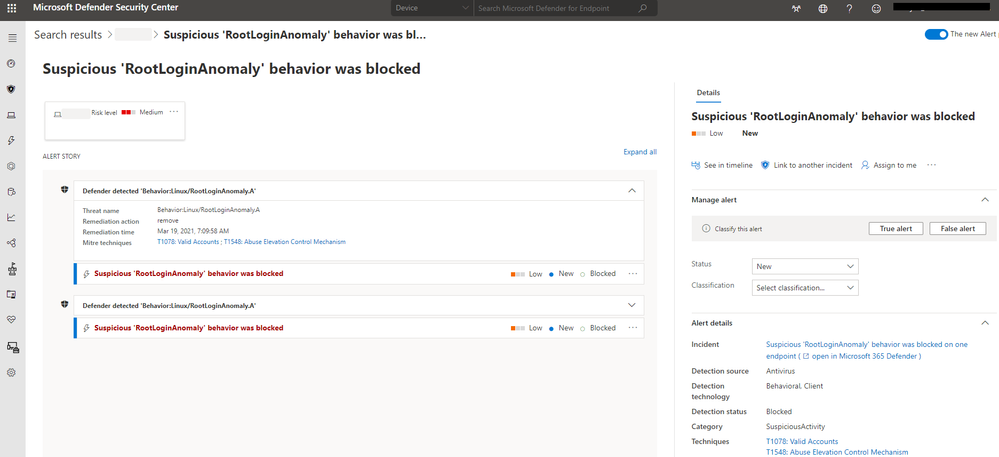Click the search magnifier icon
Image resolution: width=999 pixels, height=457 pixels.
pos(643,8)
